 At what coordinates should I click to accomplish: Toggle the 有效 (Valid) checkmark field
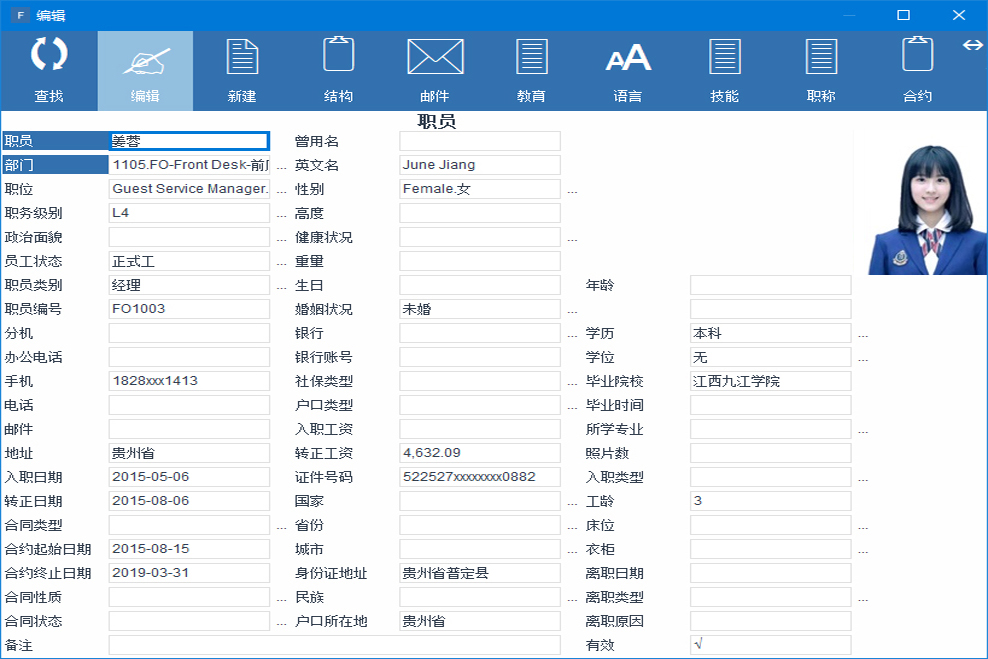[x=770, y=645]
